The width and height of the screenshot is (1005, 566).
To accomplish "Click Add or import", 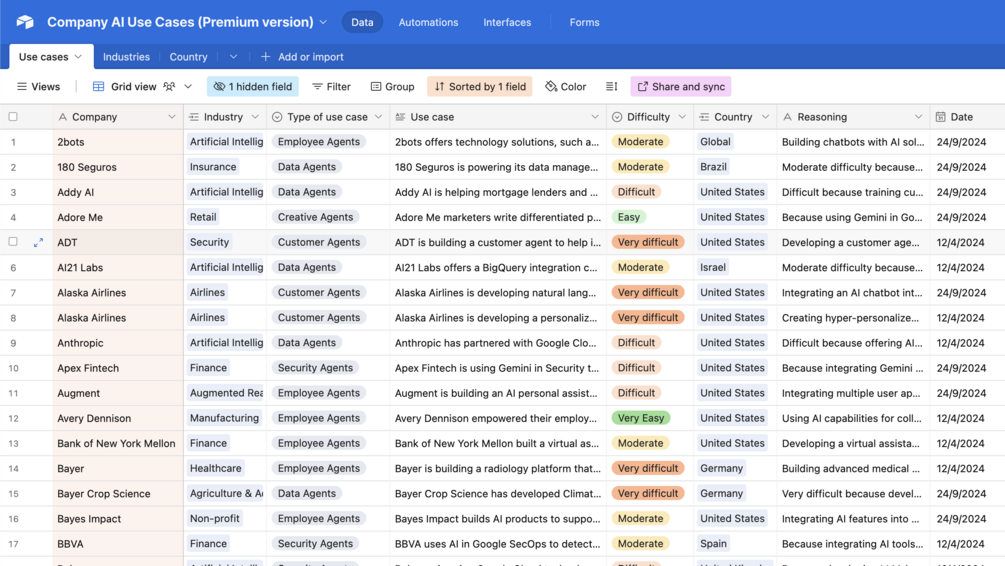I will pos(302,56).
